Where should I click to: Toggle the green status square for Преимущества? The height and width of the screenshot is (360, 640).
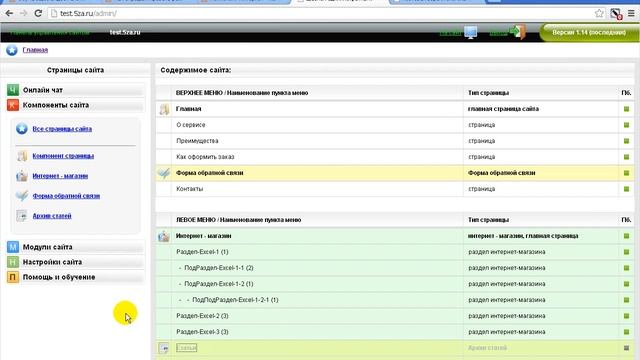pyautogui.click(x=627, y=141)
